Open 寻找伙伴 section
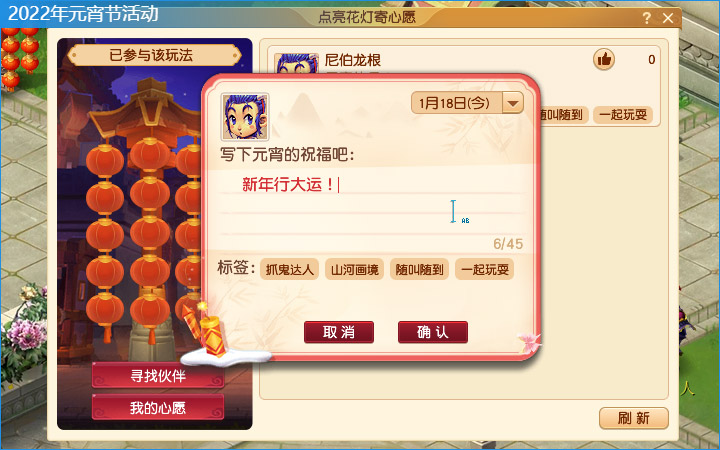This screenshot has width=720, height=450. (x=158, y=376)
